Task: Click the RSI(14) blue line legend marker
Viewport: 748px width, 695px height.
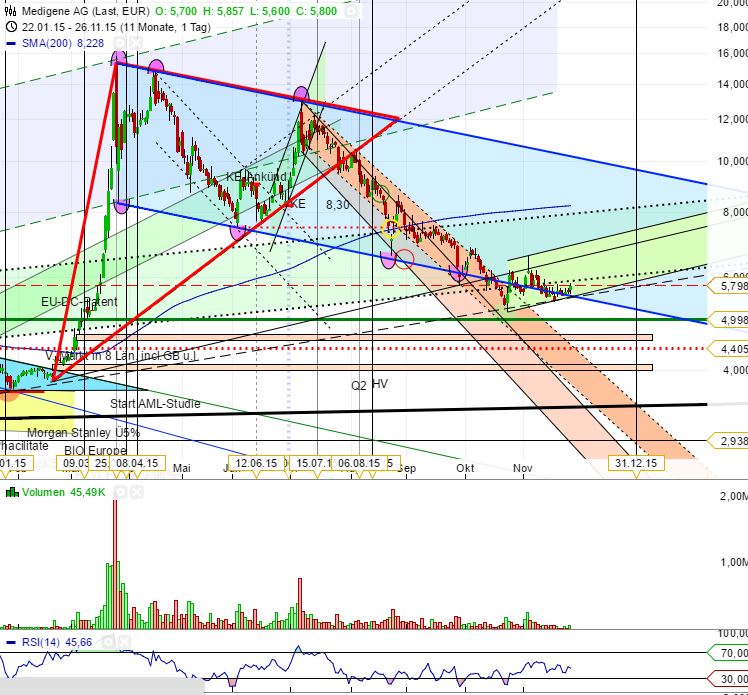Action: pos(10,643)
